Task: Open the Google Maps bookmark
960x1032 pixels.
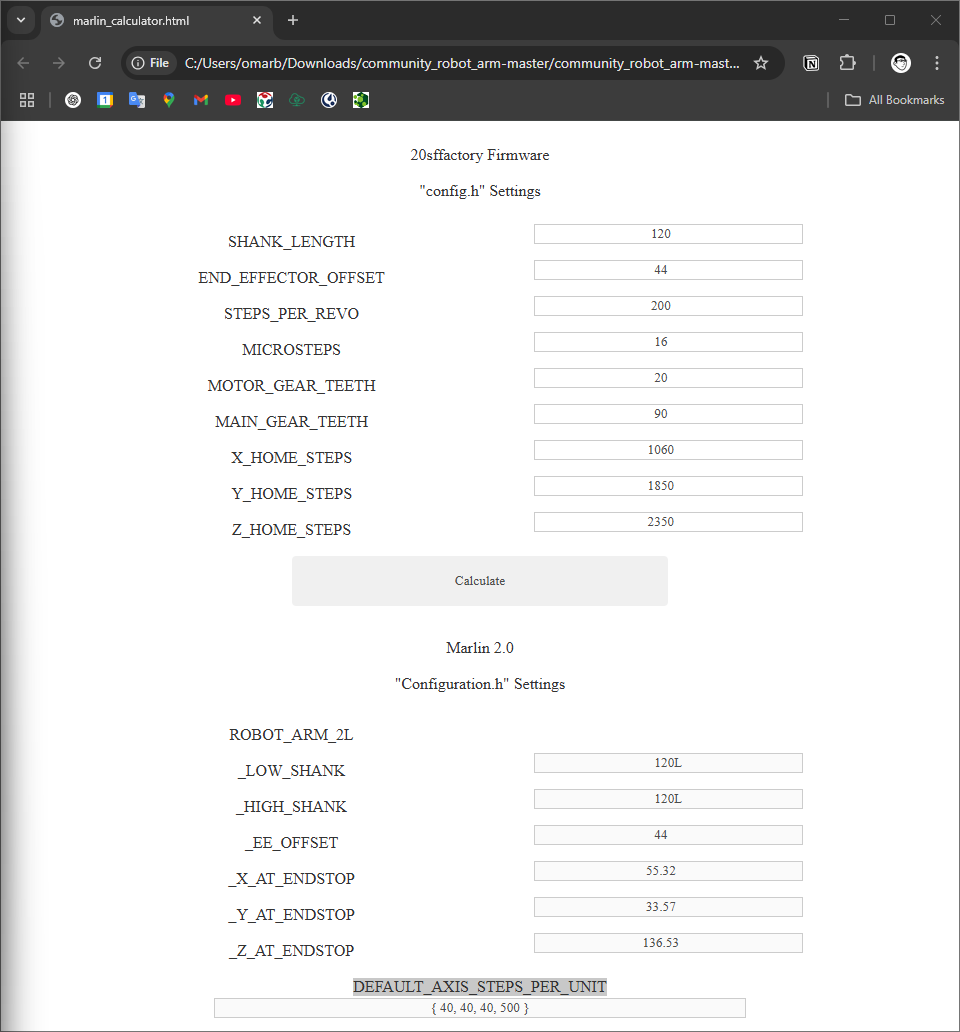Action: tap(169, 100)
